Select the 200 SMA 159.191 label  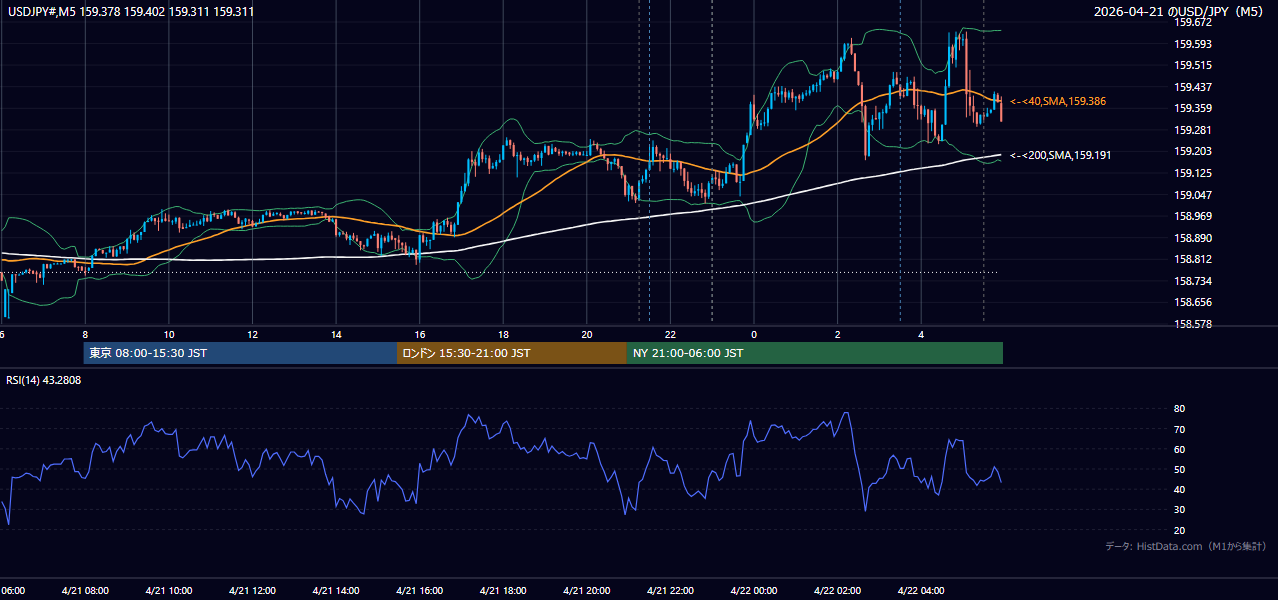[x=1060, y=156]
